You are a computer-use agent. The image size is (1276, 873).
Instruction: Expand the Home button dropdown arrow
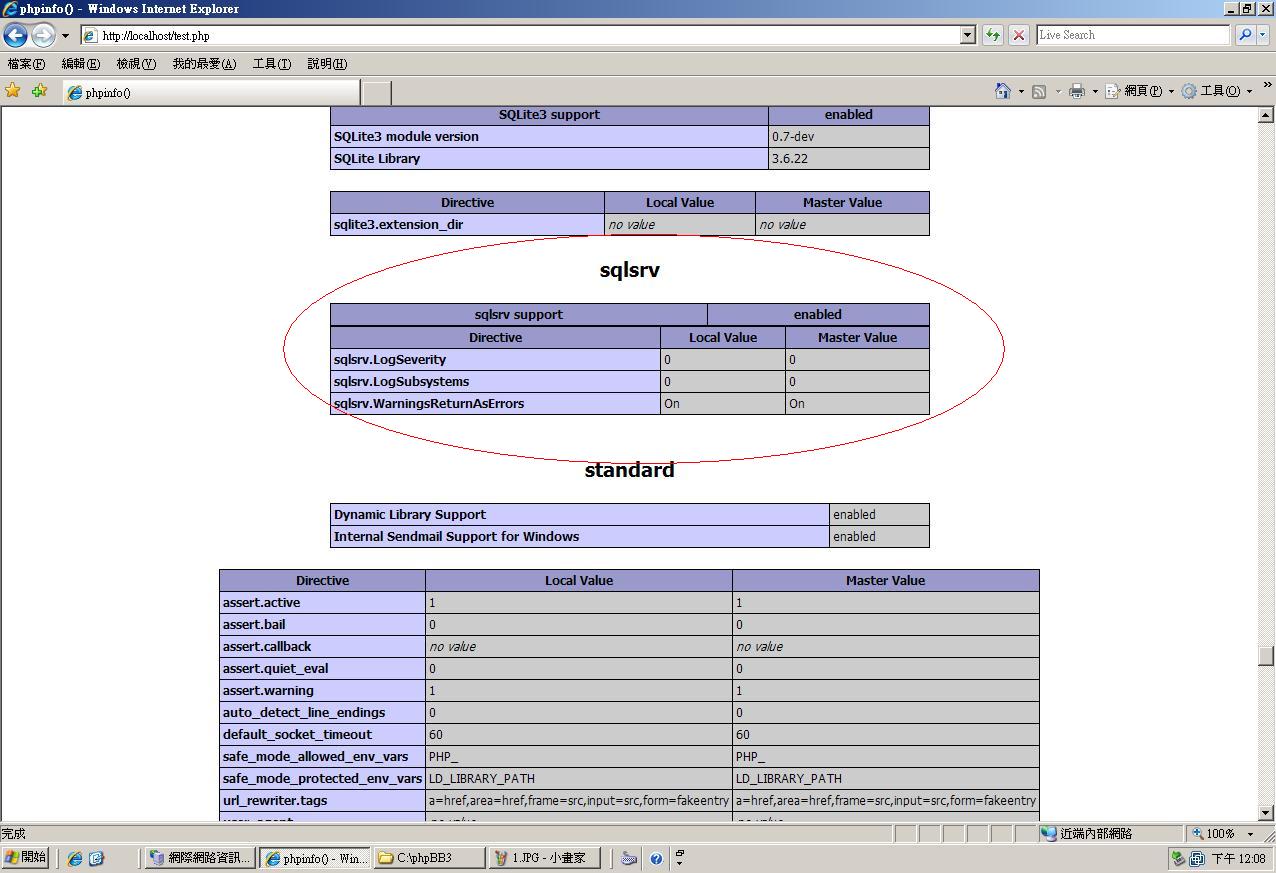point(1021,91)
